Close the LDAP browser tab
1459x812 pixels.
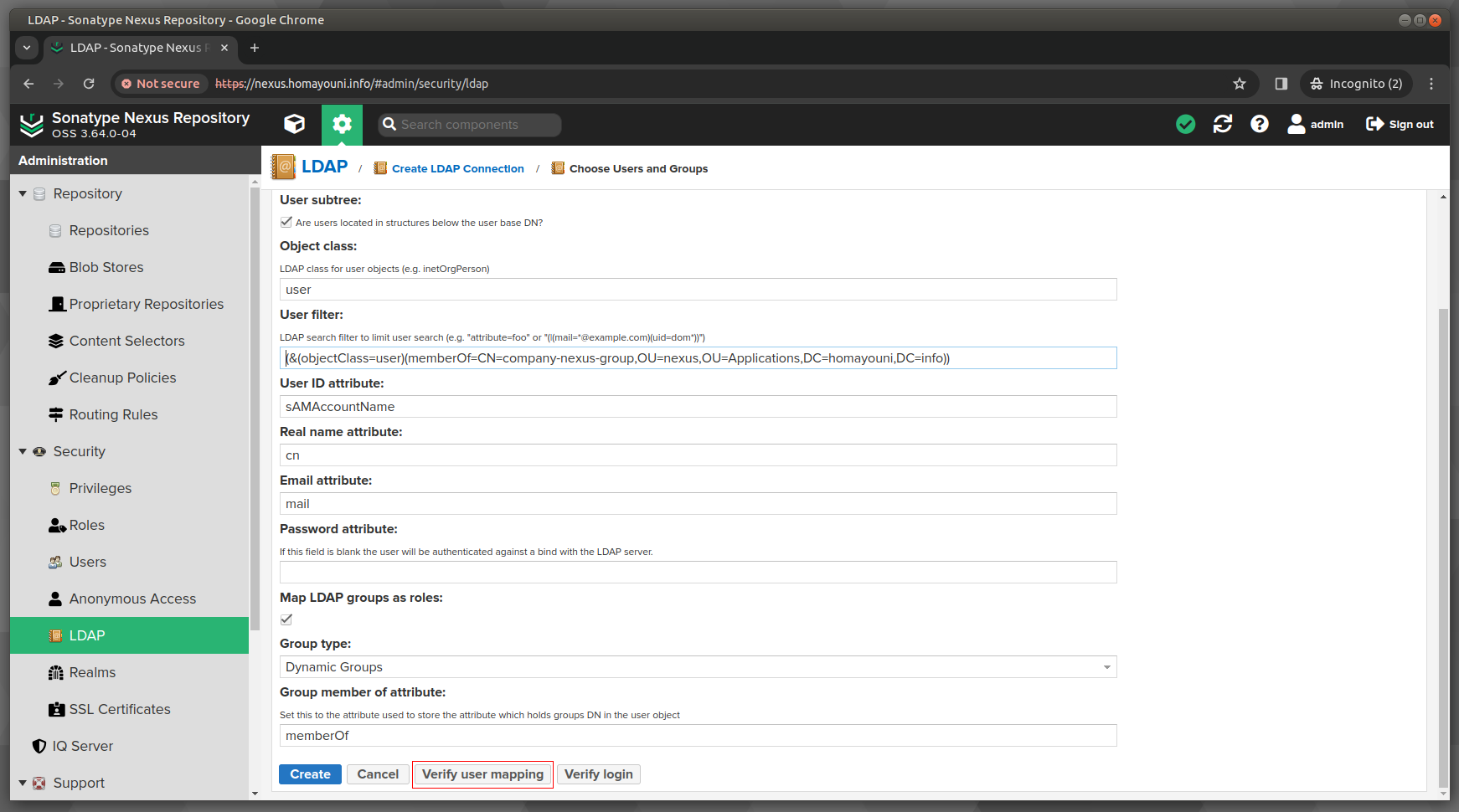point(224,48)
